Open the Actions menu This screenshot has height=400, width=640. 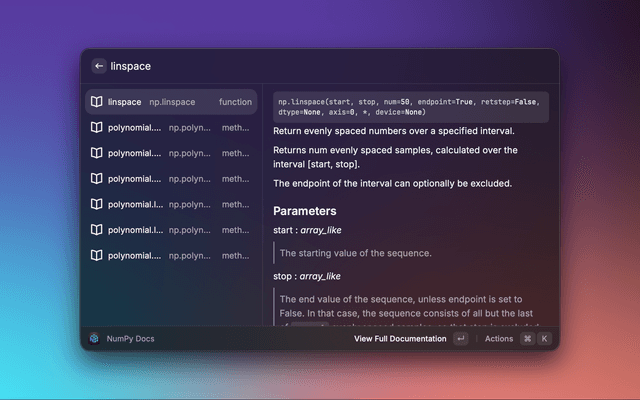click(498, 339)
